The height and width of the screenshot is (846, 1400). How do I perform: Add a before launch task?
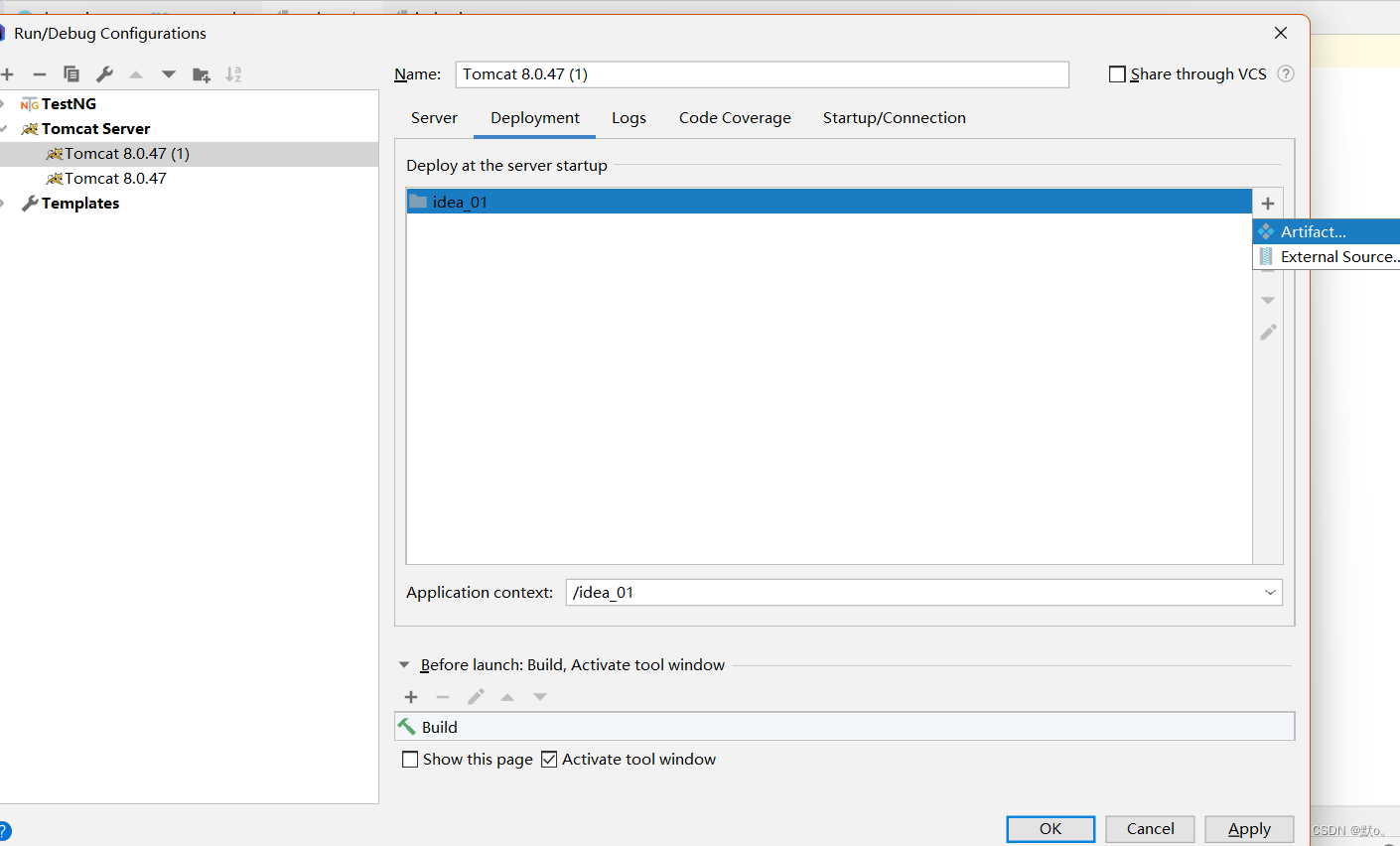(411, 697)
